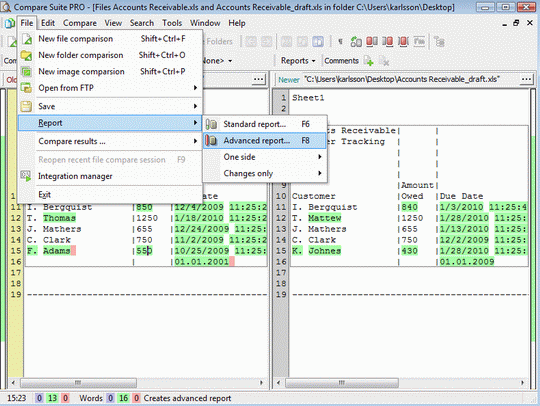Viewport: 540px width, 406px height.
Task: Click the New folder comparison icon
Action: coord(27,55)
